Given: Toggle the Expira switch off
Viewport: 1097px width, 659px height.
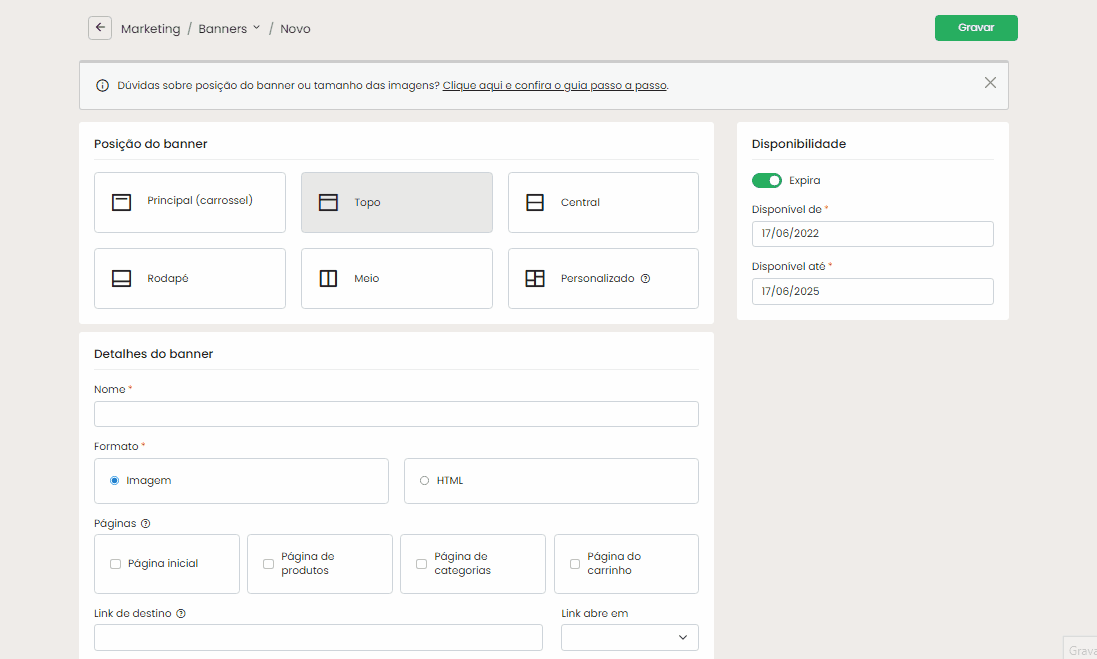Looking at the screenshot, I should pyautogui.click(x=767, y=180).
